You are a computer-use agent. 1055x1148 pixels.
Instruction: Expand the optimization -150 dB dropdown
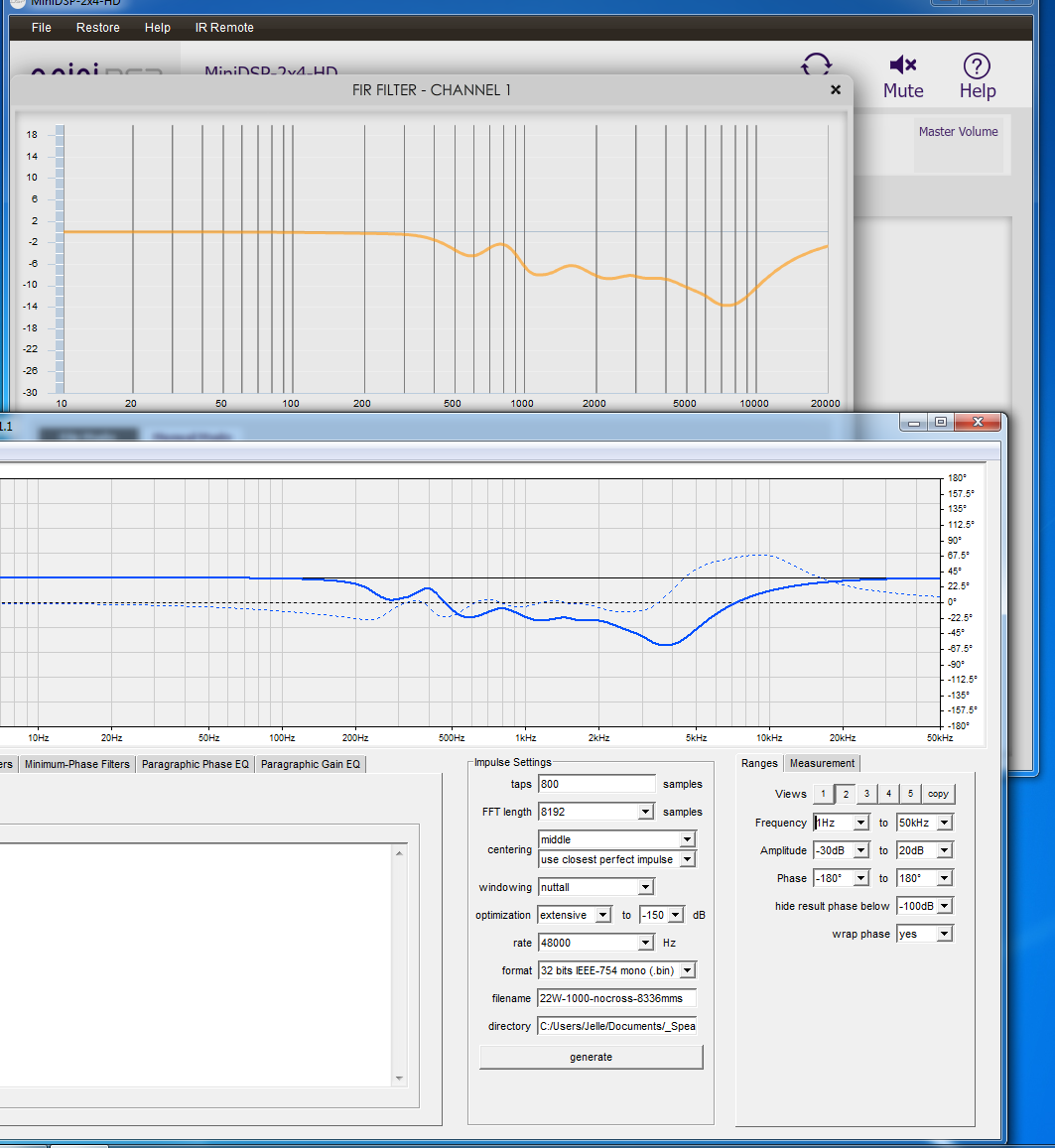click(676, 915)
